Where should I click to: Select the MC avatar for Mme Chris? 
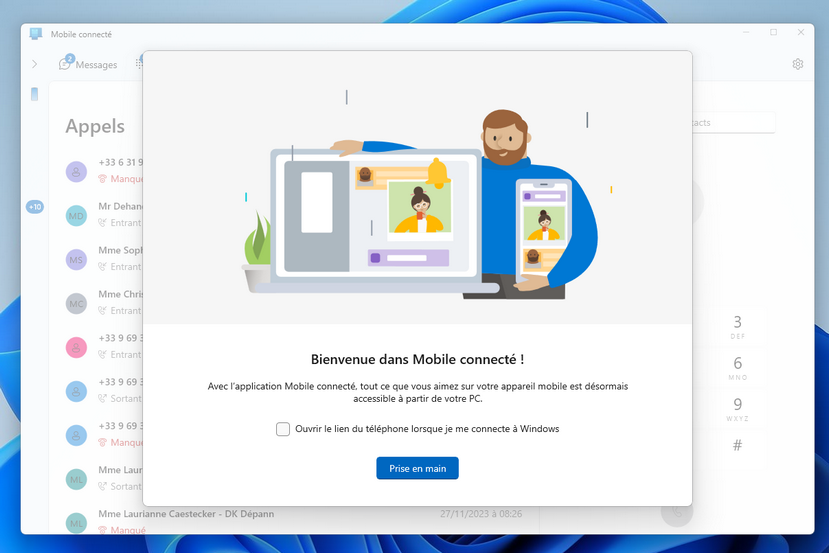[x=76, y=303]
